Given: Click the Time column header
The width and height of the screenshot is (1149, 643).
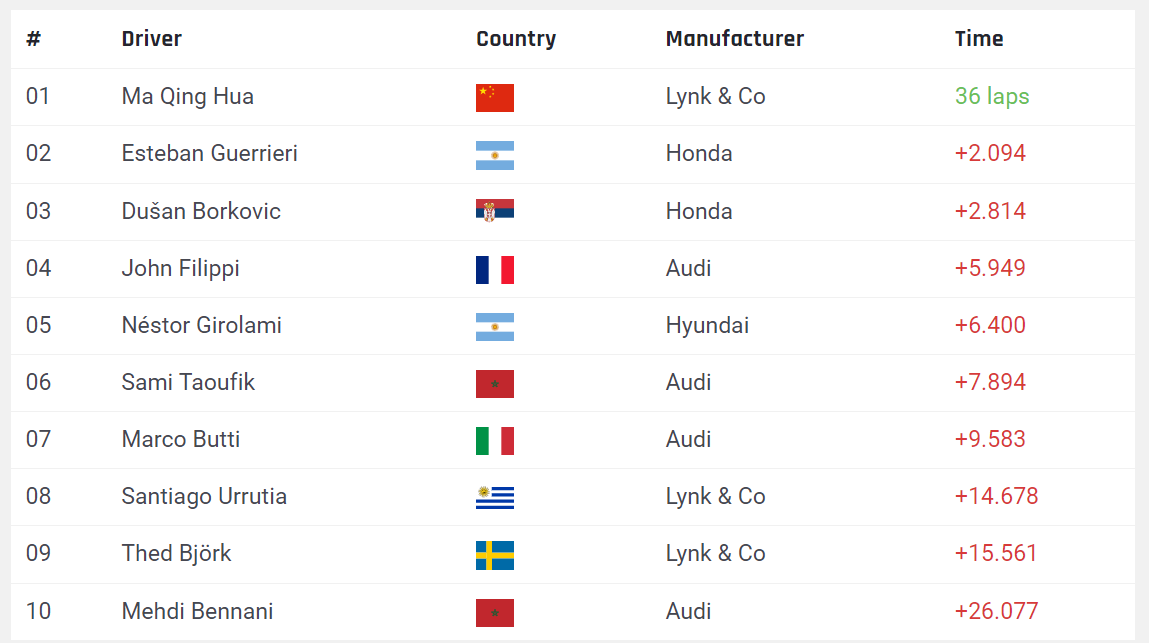Looking at the screenshot, I should coord(979,39).
